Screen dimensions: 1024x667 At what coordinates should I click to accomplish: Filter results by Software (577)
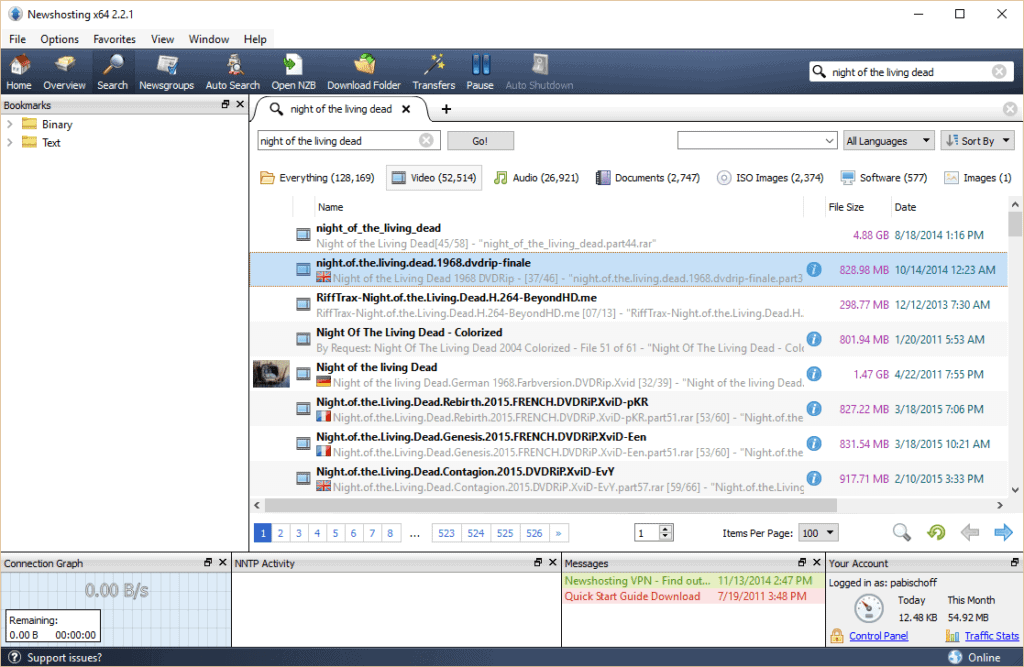coord(884,178)
